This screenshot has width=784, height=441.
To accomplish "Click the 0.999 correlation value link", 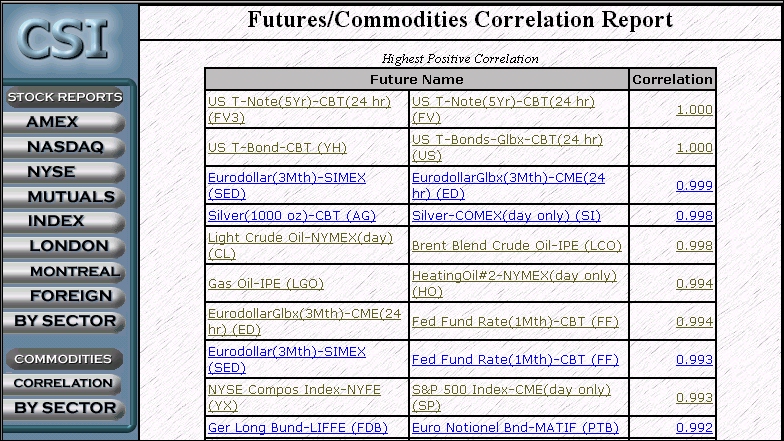I will click(x=694, y=186).
